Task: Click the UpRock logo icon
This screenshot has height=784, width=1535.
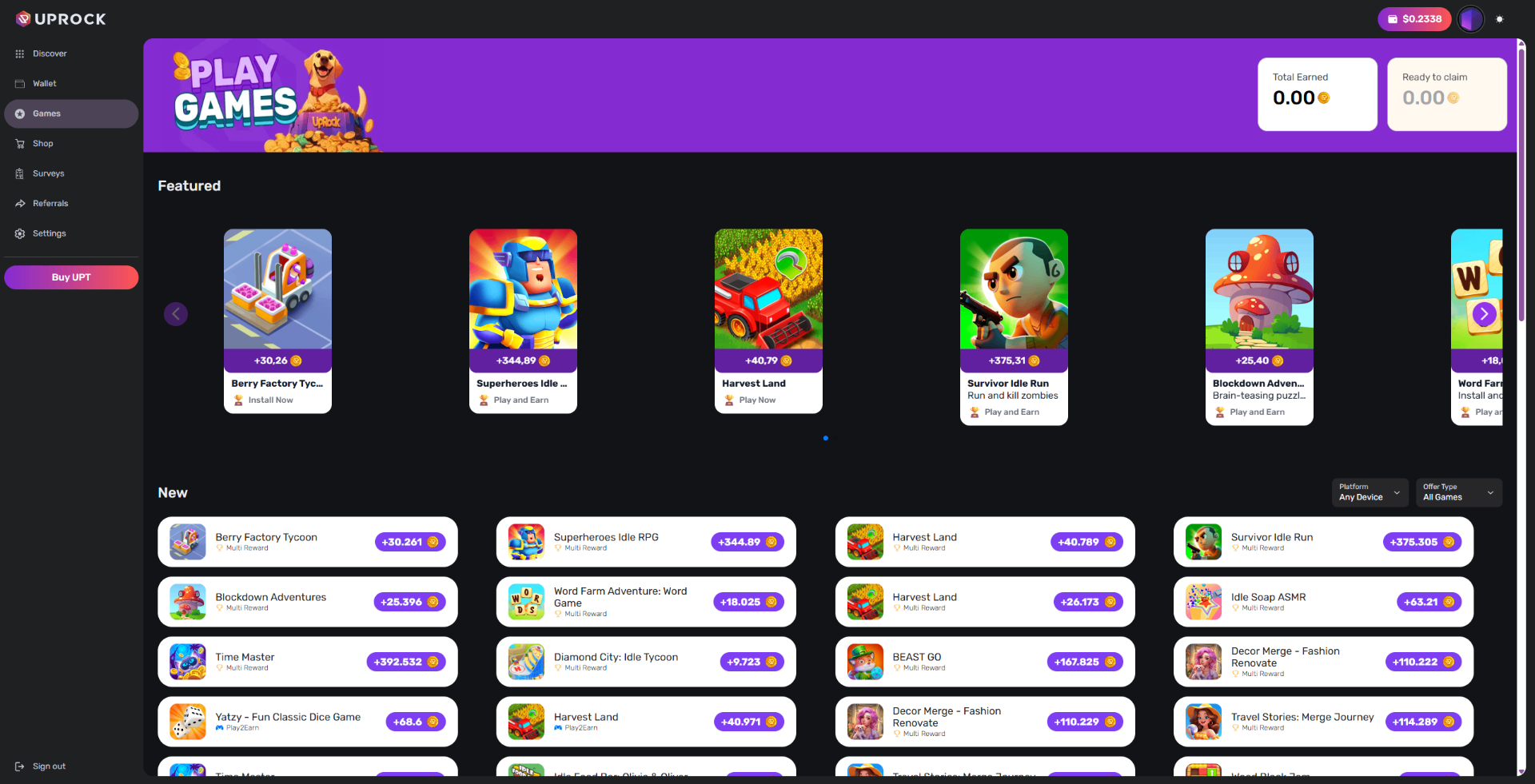Action: pyautogui.click(x=23, y=18)
